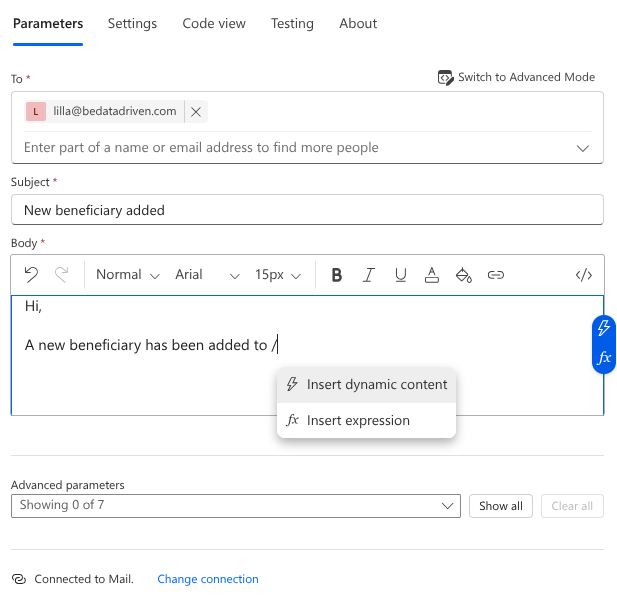This screenshot has width=617, height=607.
Task: Switch to the Testing tab
Action: 292,24
